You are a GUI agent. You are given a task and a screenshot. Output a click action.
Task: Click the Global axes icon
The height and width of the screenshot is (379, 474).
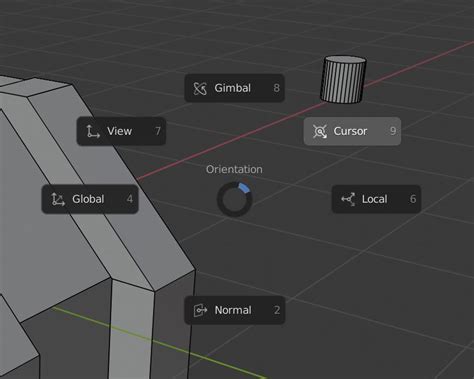[58, 199]
